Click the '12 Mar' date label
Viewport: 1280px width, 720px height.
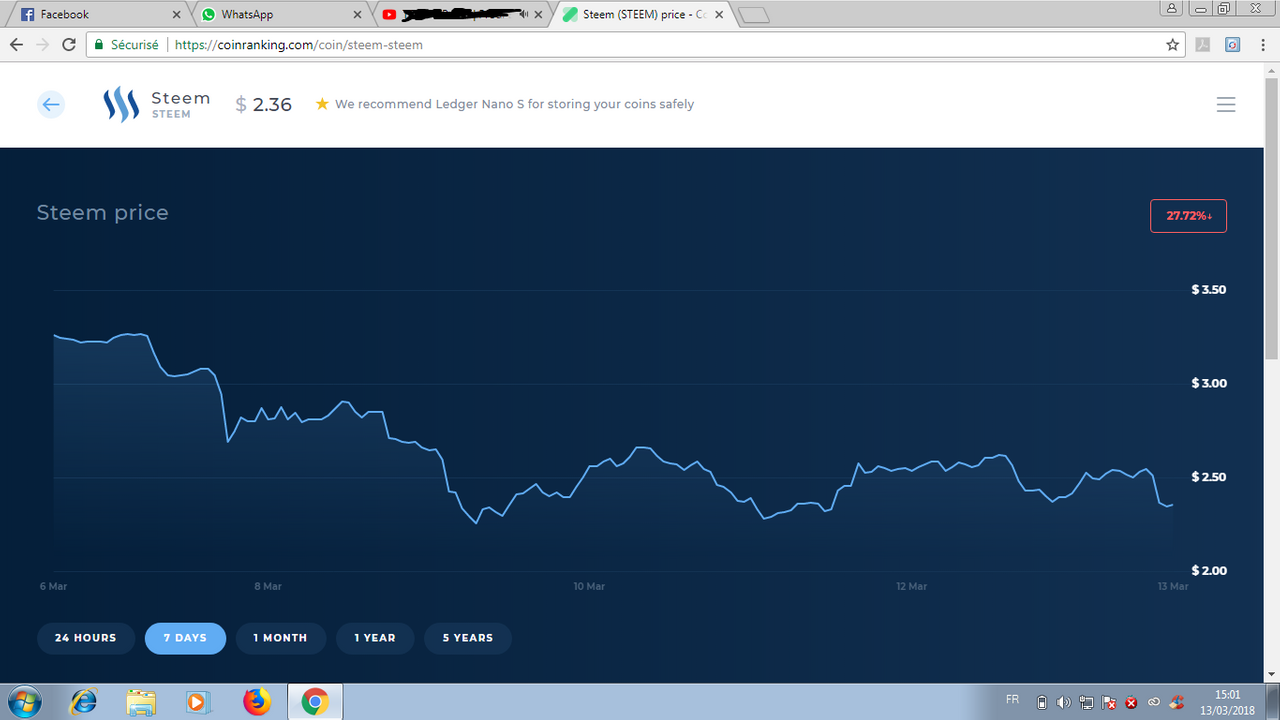(912, 586)
